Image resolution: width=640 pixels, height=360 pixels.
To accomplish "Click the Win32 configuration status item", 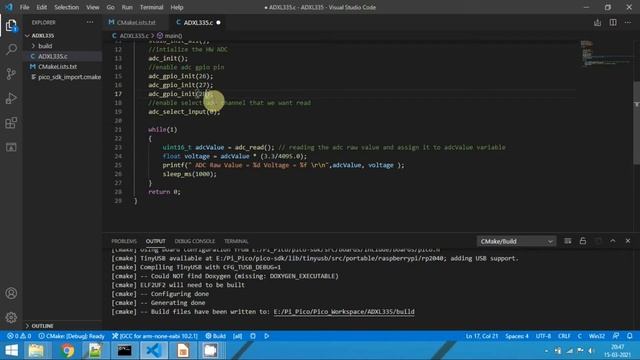I will click(596, 336).
